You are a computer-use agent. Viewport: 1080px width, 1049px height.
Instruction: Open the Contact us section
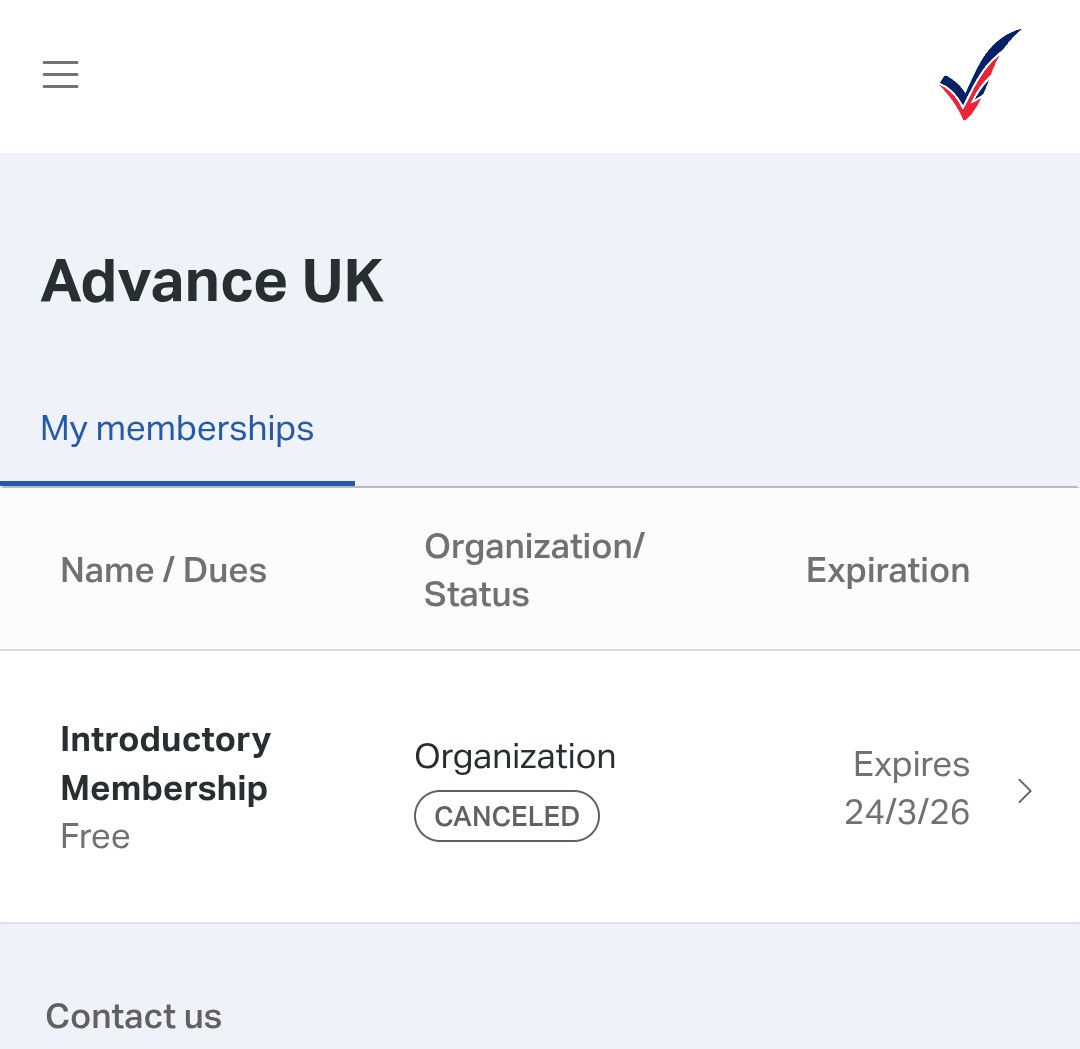[x=134, y=1016]
